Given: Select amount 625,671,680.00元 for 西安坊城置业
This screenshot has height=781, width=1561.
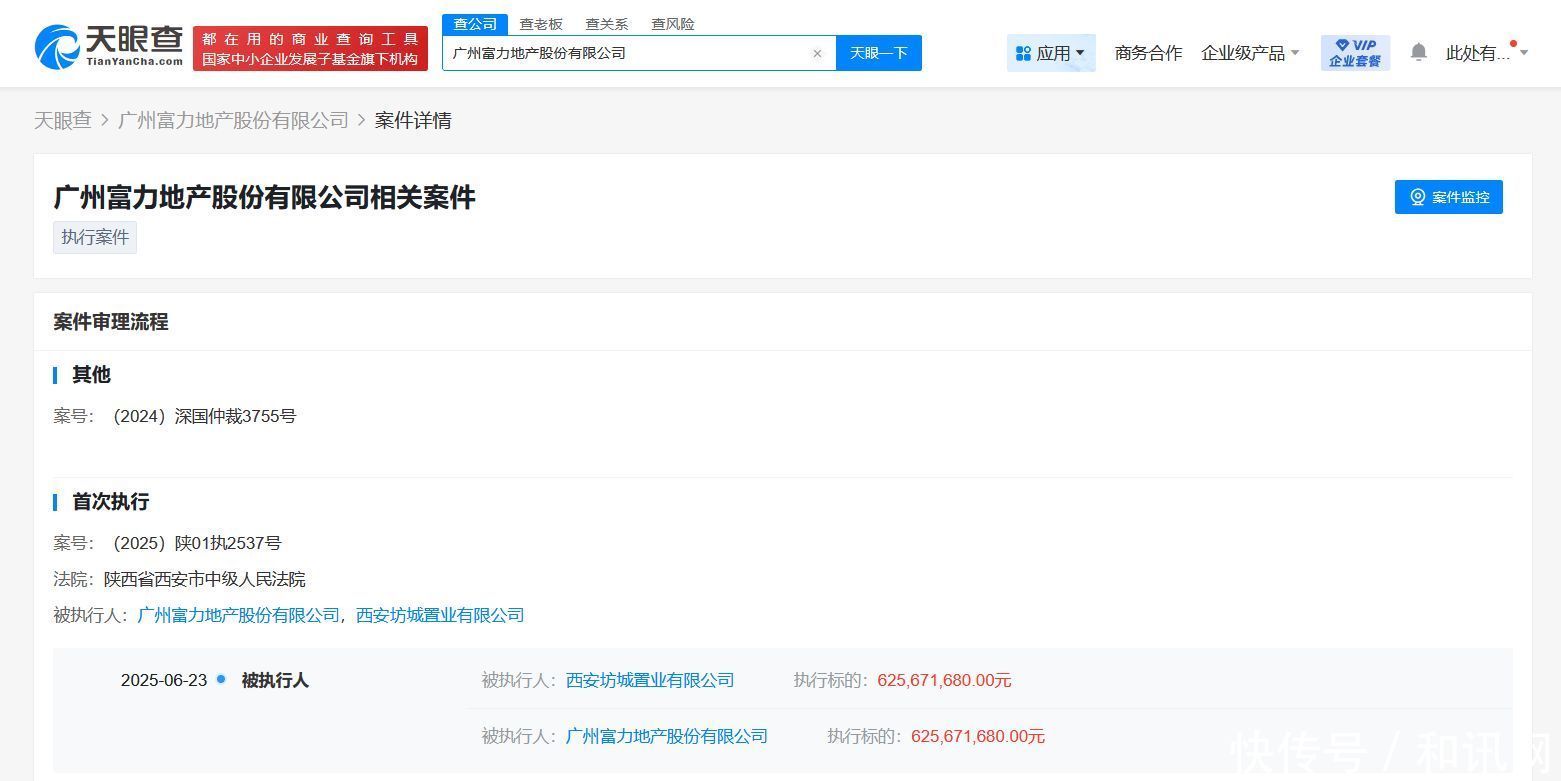Looking at the screenshot, I should [944, 680].
